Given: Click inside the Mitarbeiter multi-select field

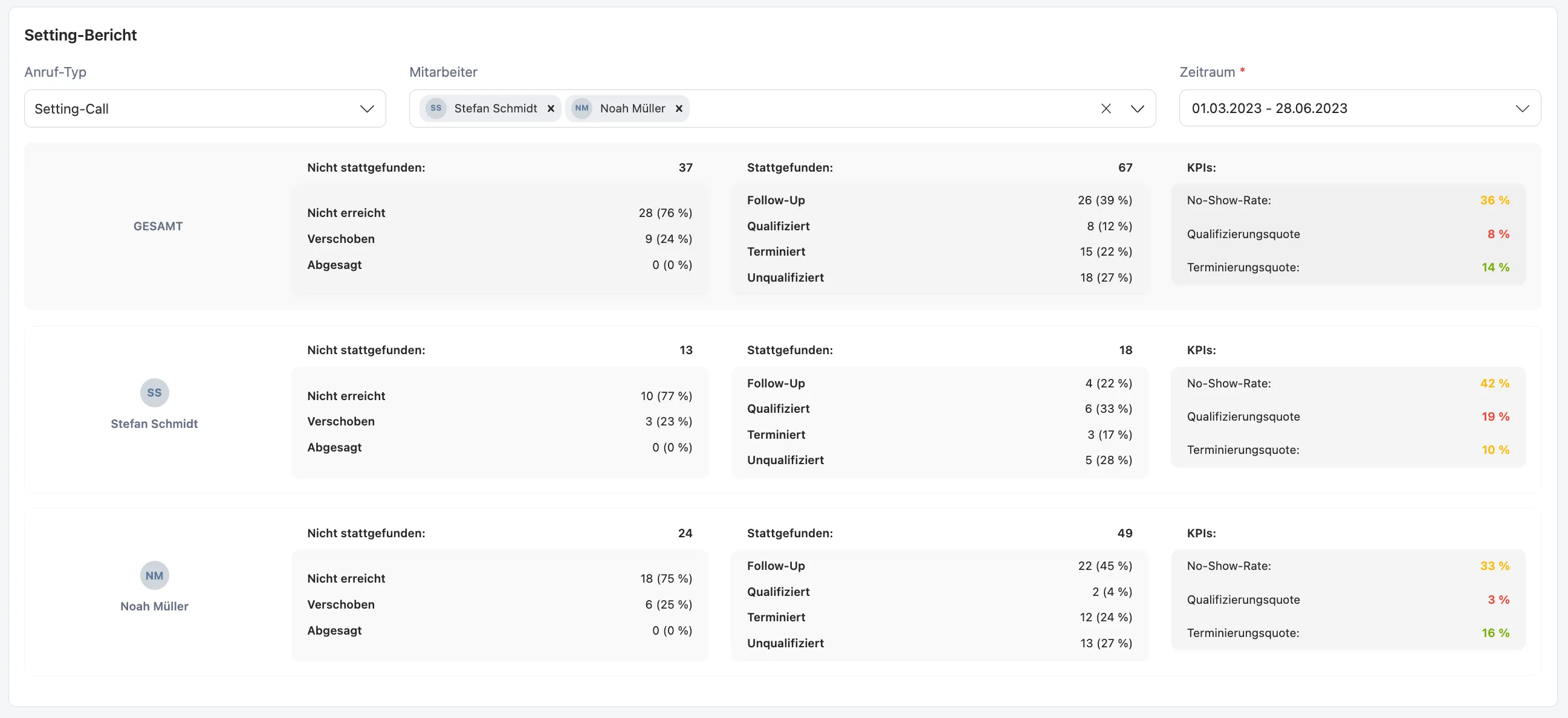Looking at the screenshot, I should (x=889, y=108).
